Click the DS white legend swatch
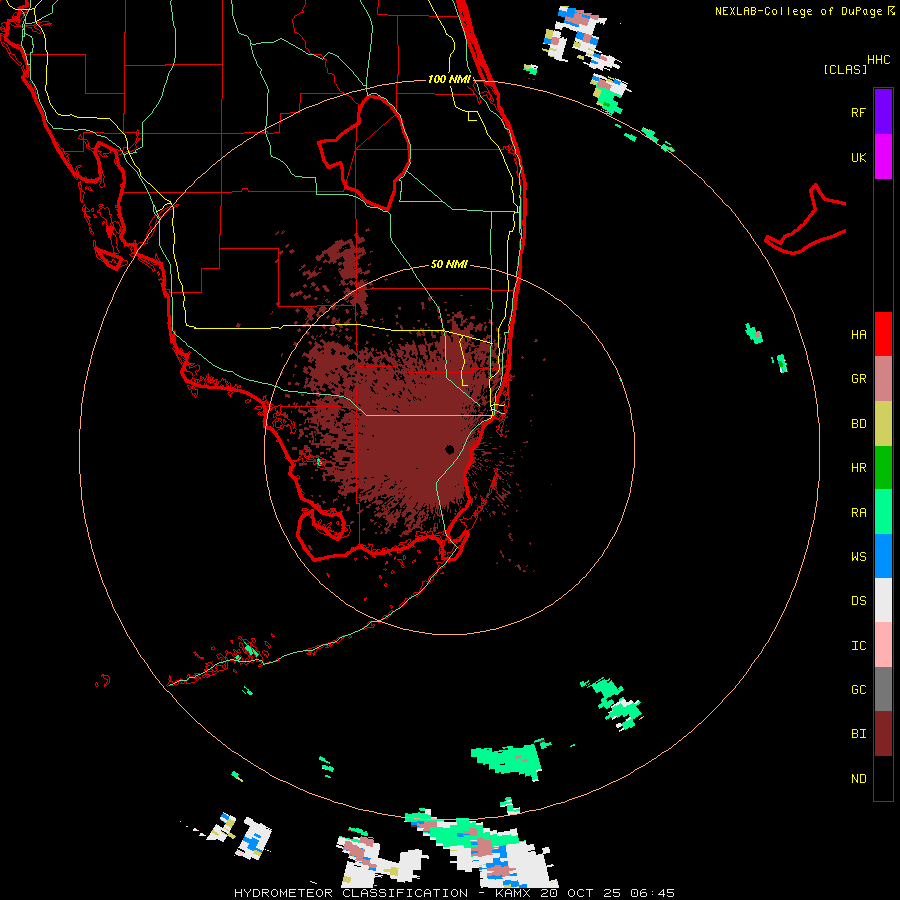900x900 pixels. tap(883, 600)
